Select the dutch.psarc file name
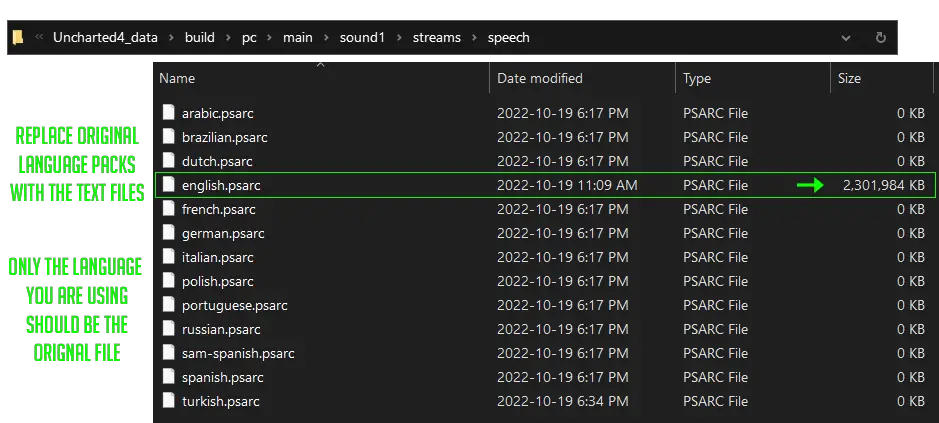 point(217,161)
